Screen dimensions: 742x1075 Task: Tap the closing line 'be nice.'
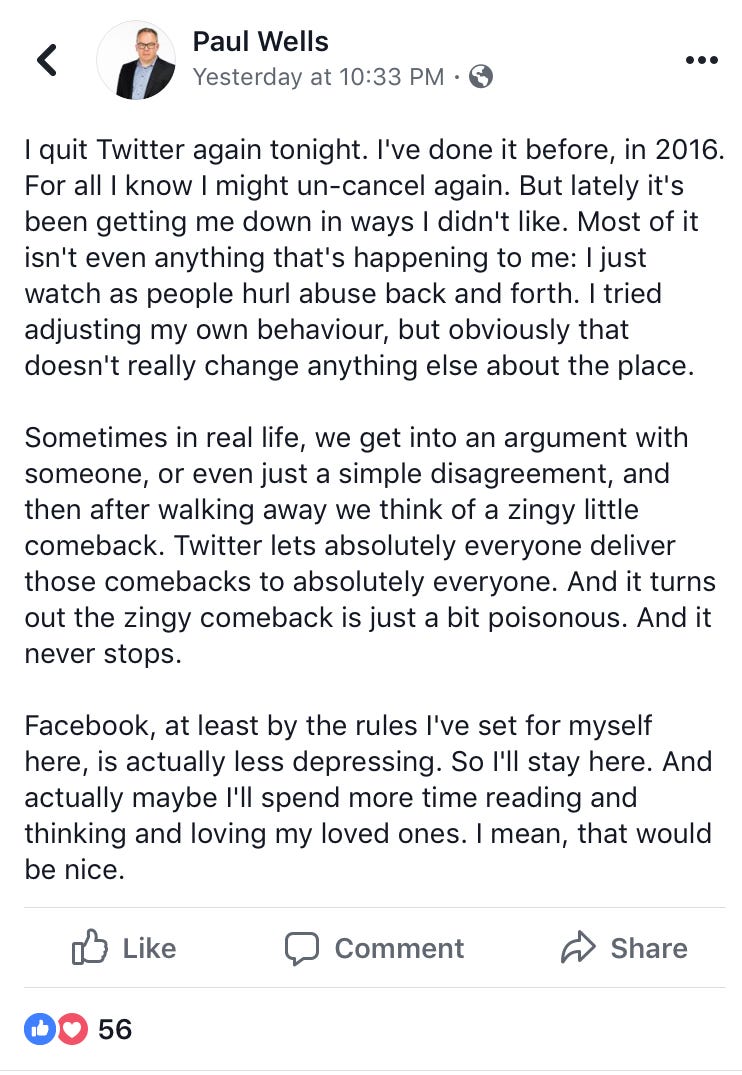tap(75, 869)
